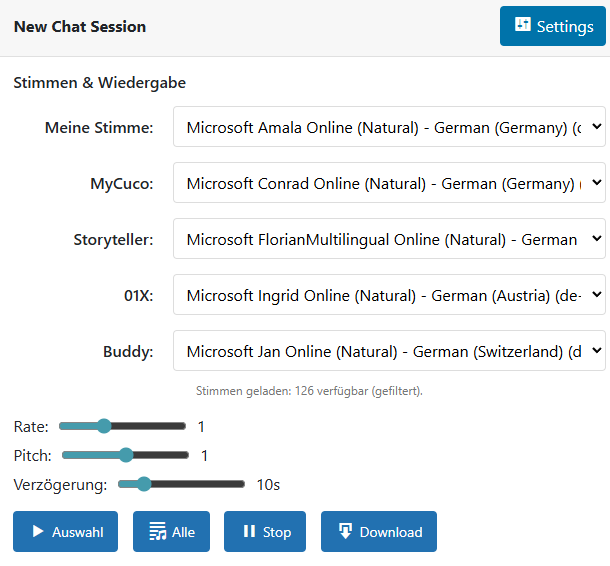Image resolution: width=610 pixels, height=566 pixels.
Task: Click the Meine Stimme dropdown chevron
Action: tap(597, 126)
